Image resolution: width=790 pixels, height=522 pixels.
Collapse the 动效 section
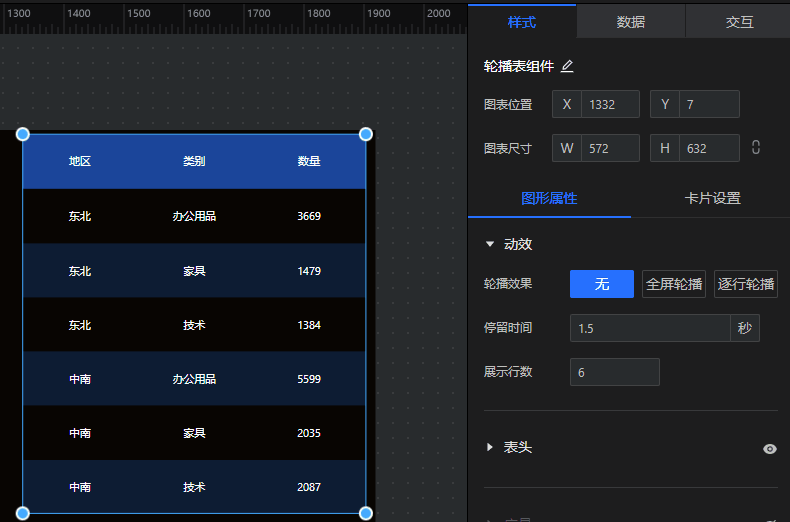pyautogui.click(x=490, y=243)
